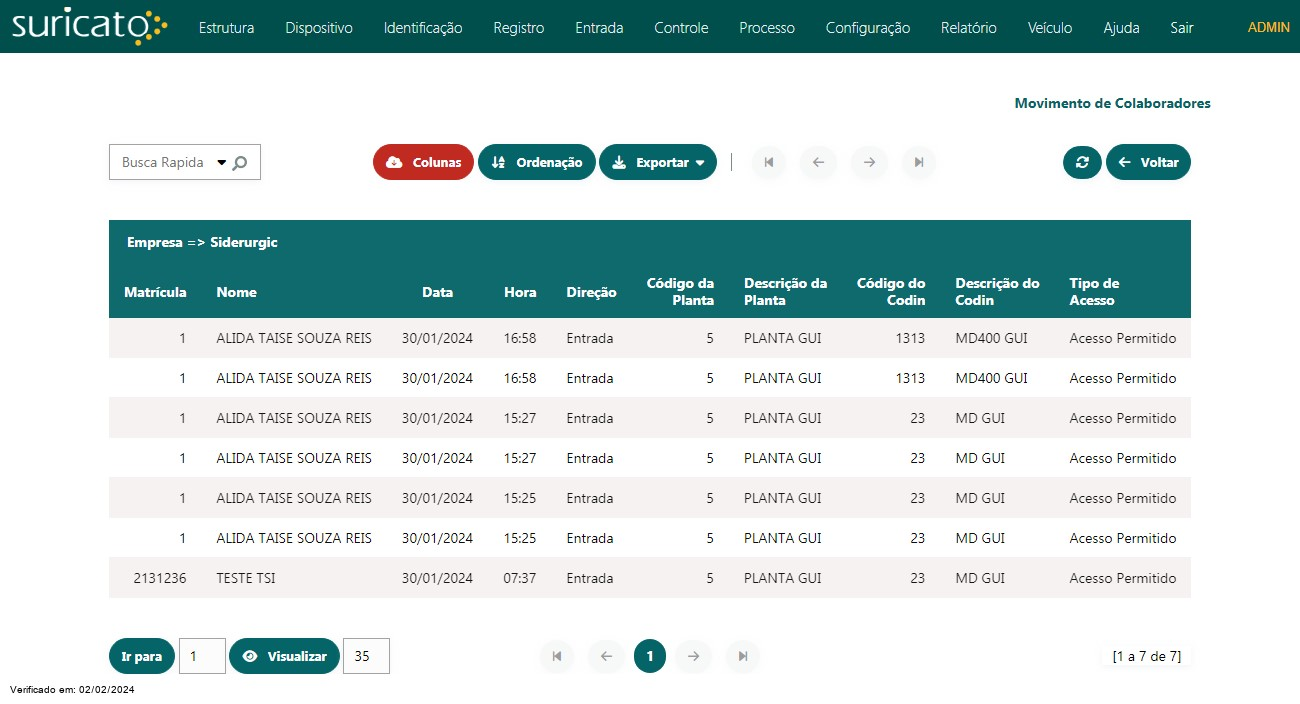Click the magnifier search icon
Image resolution: width=1300 pixels, height=704 pixels.
click(x=240, y=163)
